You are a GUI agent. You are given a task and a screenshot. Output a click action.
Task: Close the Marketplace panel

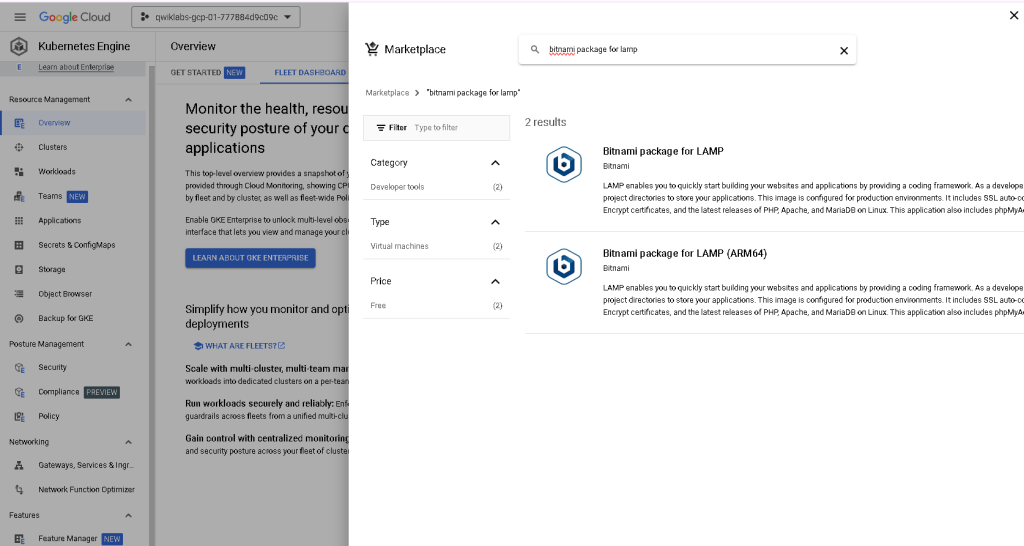click(x=1014, y=15)
